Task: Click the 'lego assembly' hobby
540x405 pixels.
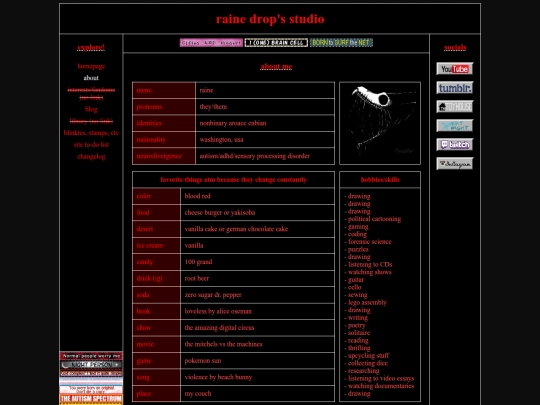Action: click(x=365, y=302)
